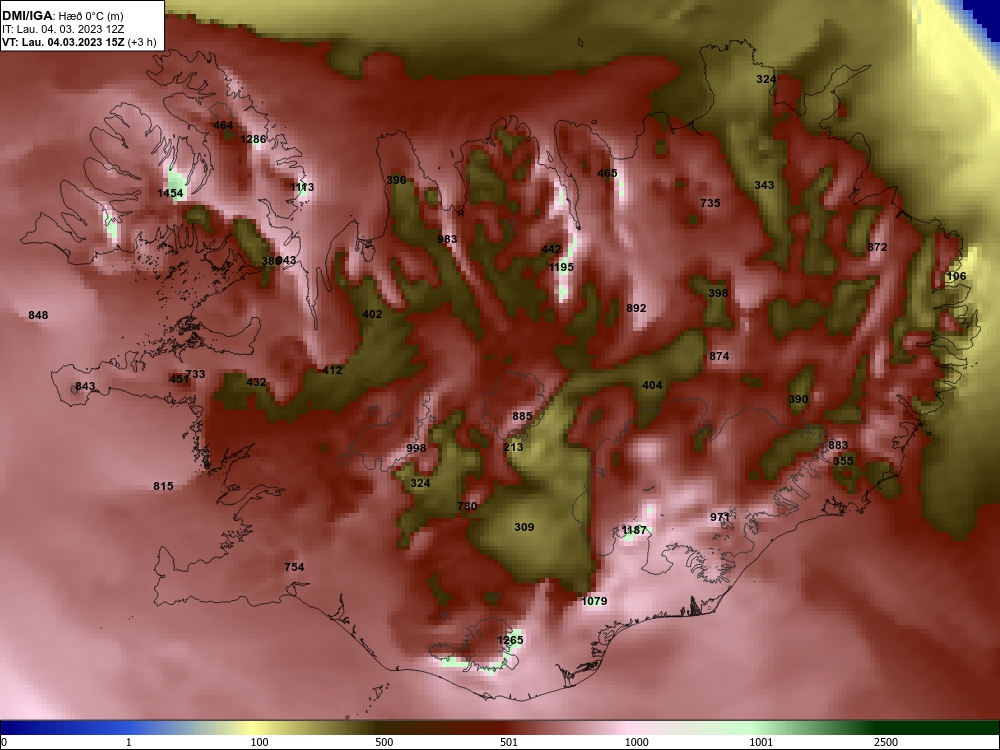Click the 1000 tick label on color scale
This screenshot has width=1000, height=750.
636,742
